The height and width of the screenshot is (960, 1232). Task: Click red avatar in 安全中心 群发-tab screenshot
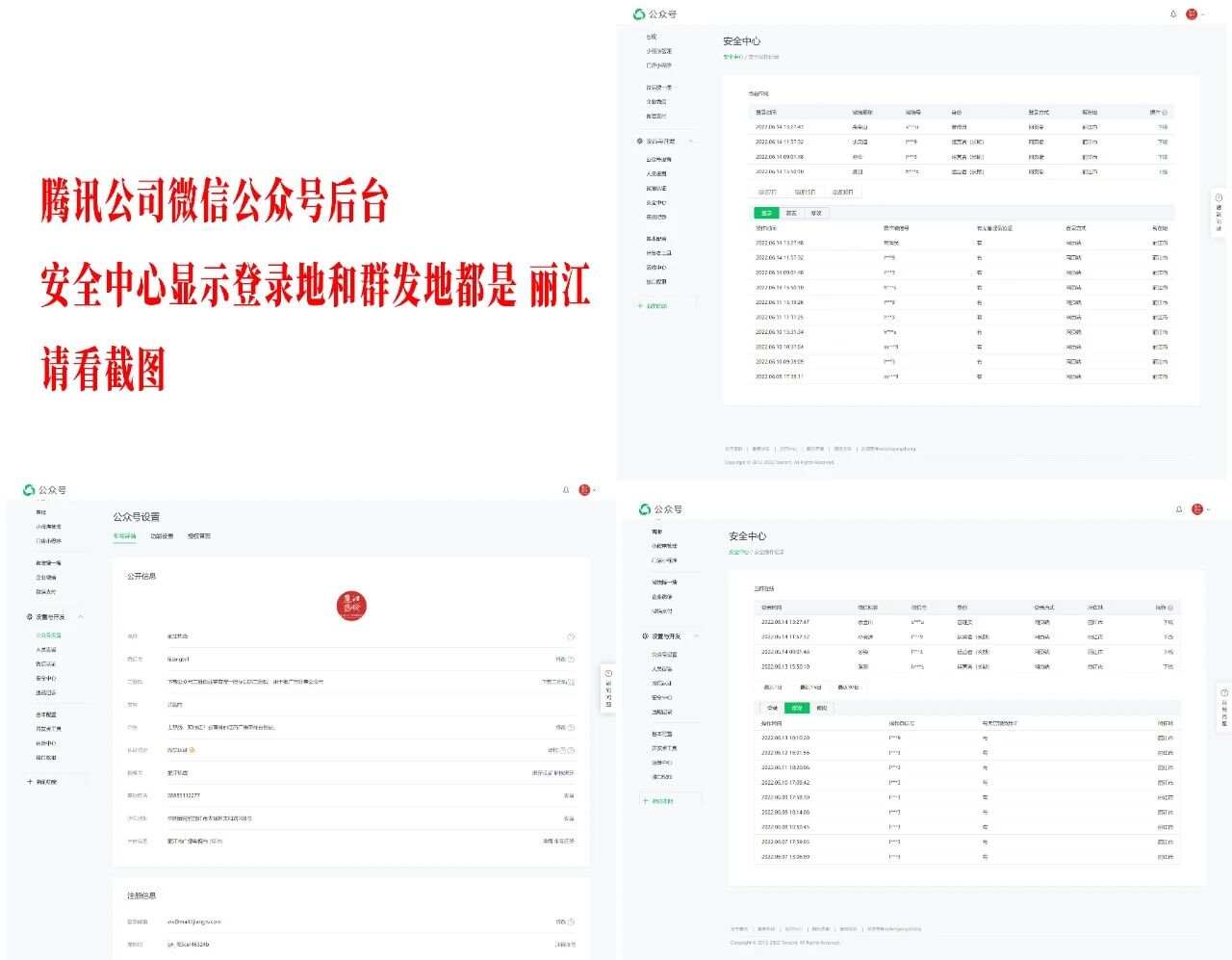[1197, 509]
